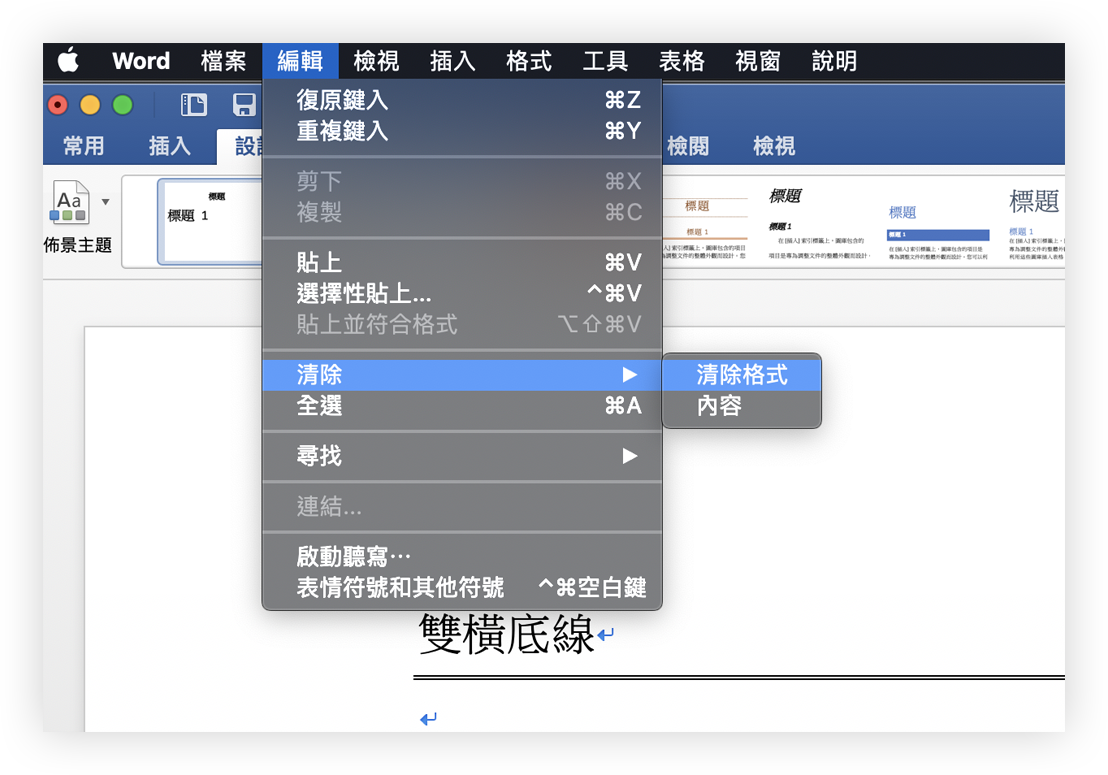Close the 編輯 menu in menu bar

300,61
